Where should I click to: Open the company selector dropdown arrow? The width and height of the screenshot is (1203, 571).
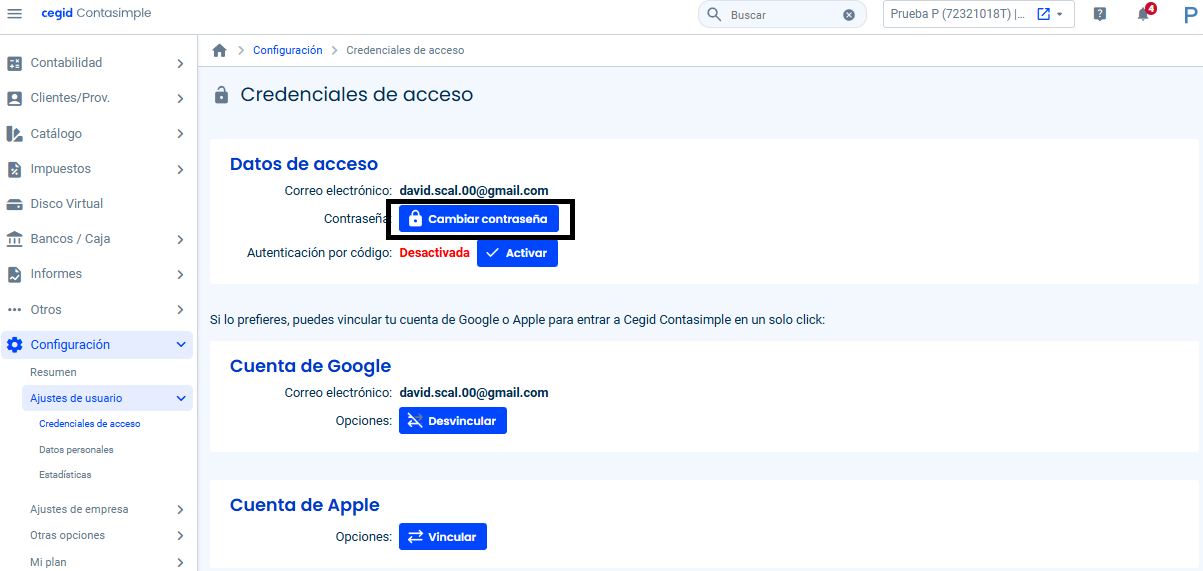pos(1060,15)
